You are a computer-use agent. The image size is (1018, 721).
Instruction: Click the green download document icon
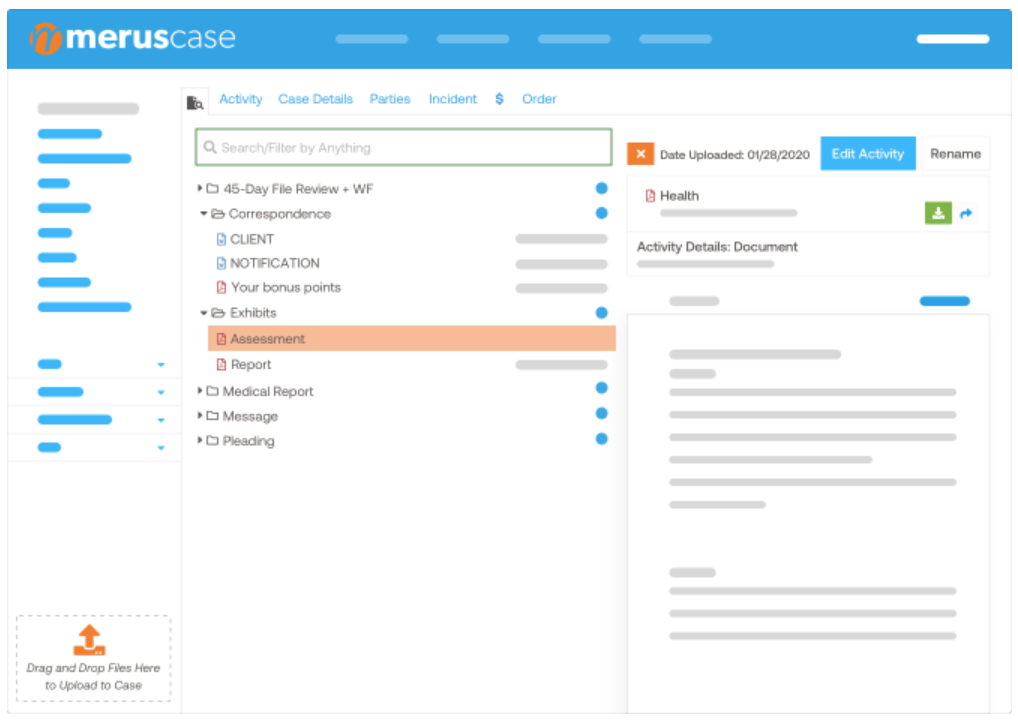click(x=938, y=213)
